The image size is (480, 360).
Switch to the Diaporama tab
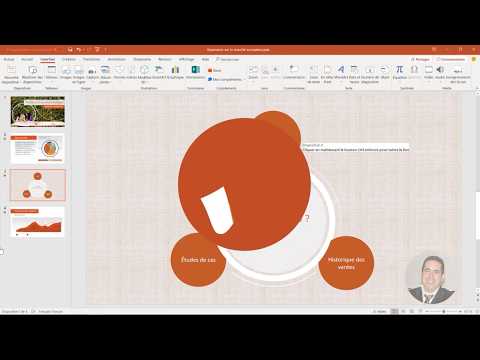pyautogui.click(x=142, y=59)
